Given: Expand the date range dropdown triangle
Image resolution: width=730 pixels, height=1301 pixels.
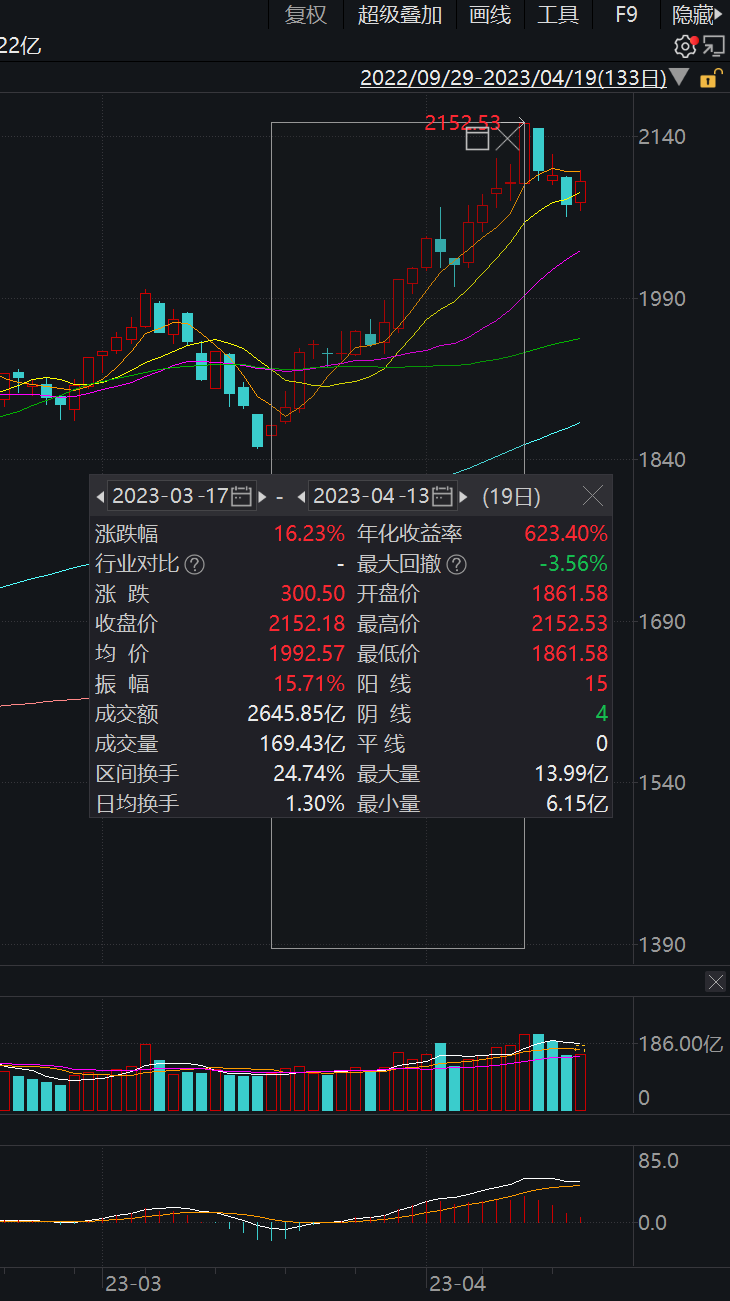Looking at the screenshot, I should coord(680,77).
